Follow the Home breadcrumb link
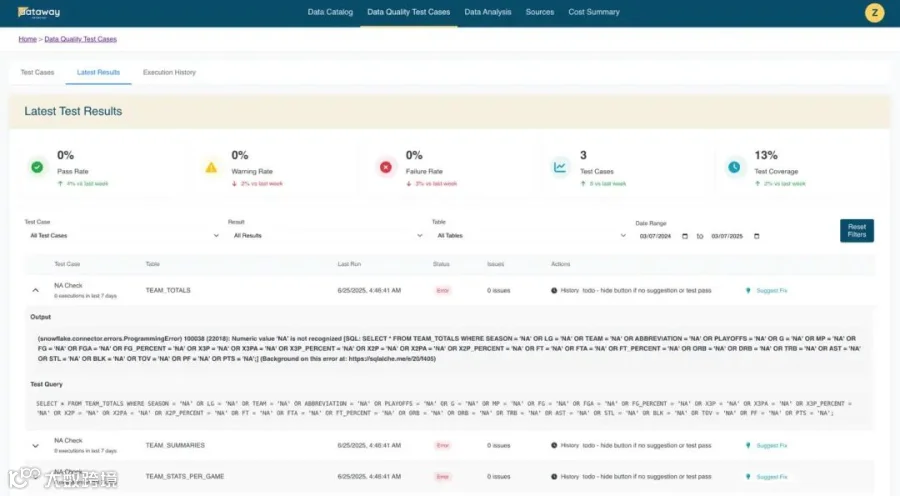Screen dimensions: 900x496 (28, 39)
